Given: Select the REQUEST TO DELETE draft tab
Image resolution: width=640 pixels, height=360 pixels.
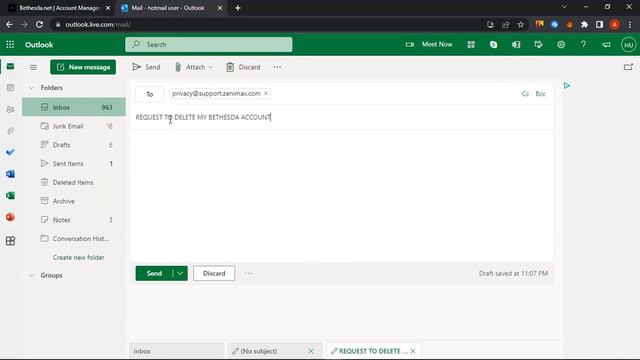Looking at the screenshot, I should tap(369, 351).
